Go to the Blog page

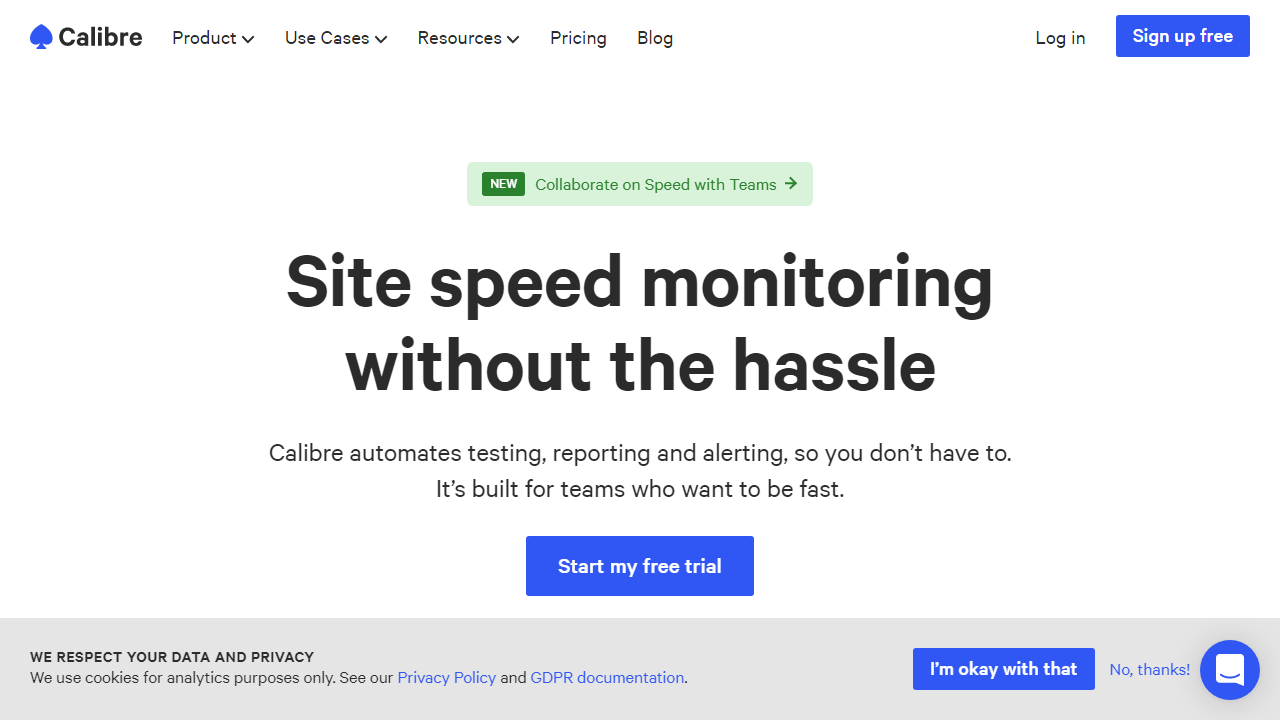[655, 38]
